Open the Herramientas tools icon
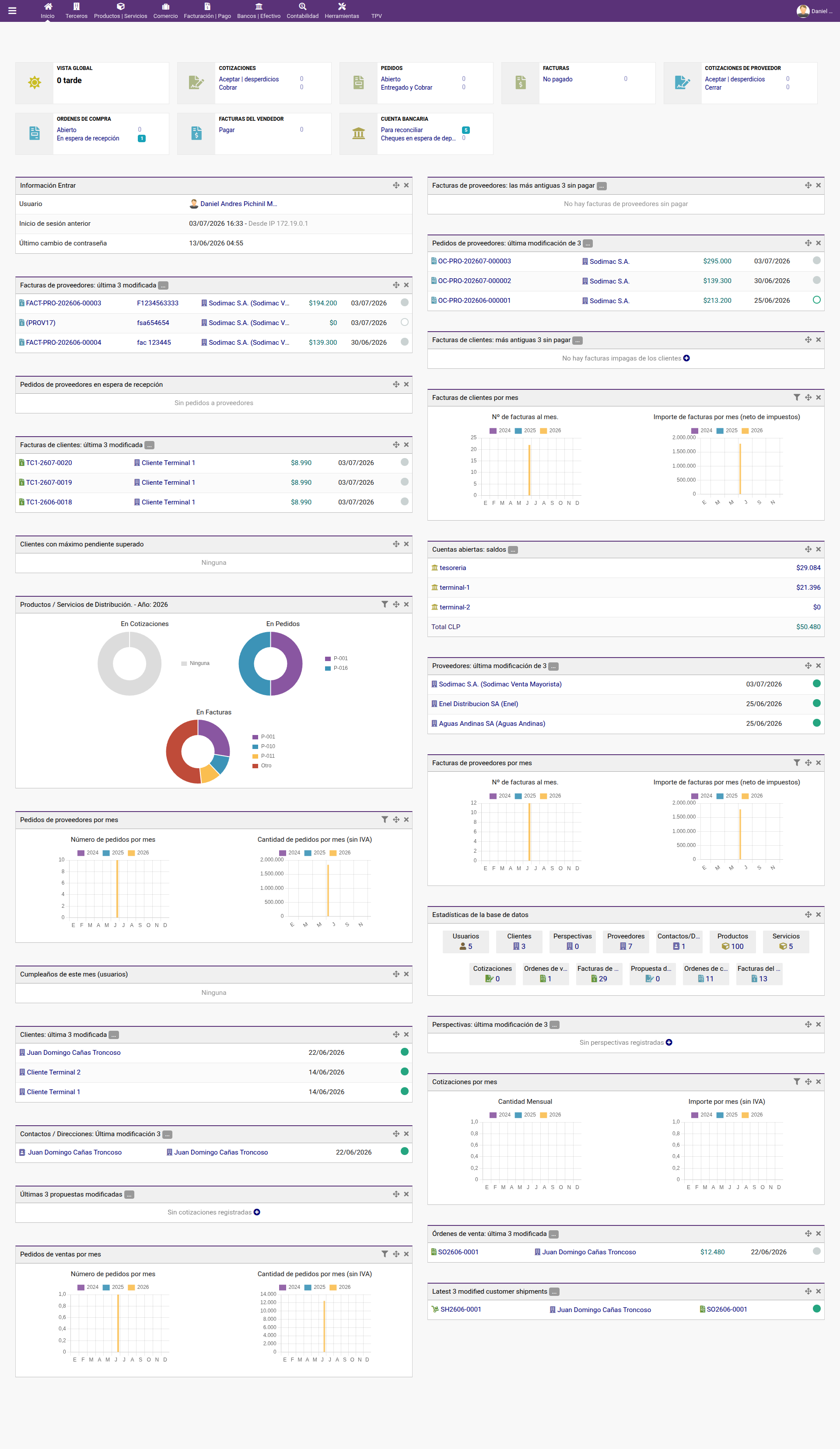This screenshot has width=840, height=1449. (x=342, y=6)
